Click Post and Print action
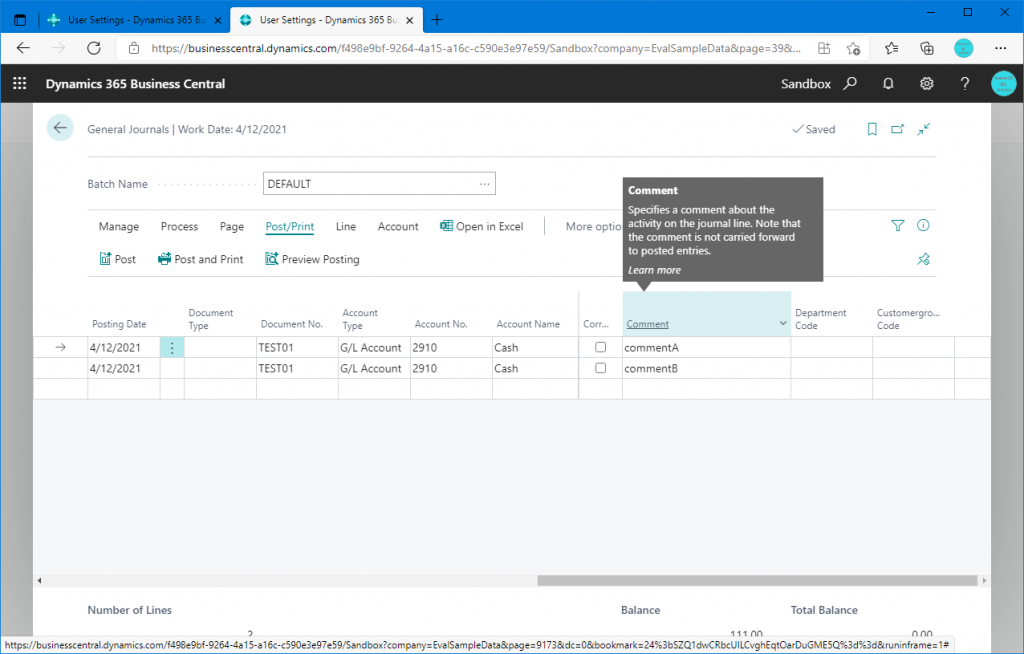1024x654 pixels. 200,259
